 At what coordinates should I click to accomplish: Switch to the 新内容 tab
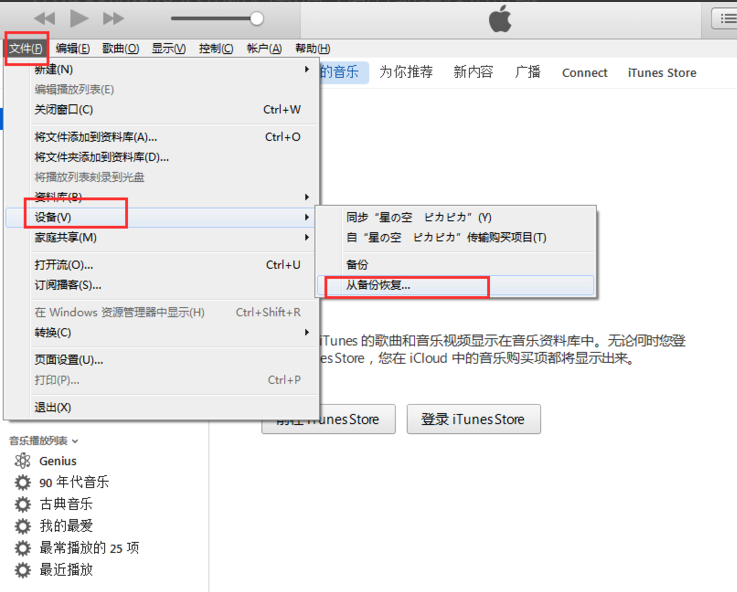473,72
